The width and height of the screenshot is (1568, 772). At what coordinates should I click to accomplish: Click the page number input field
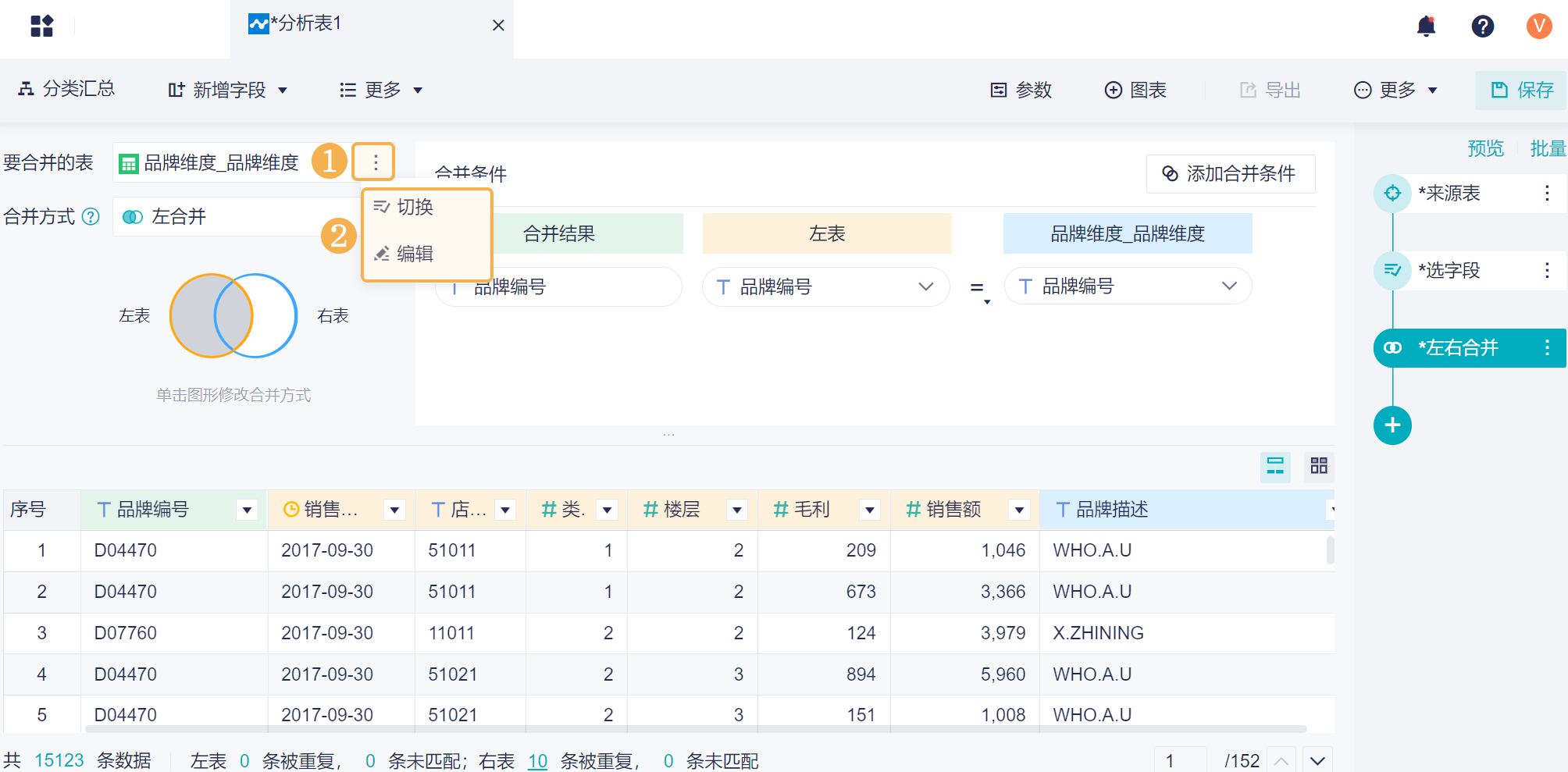pos(1179,760)
